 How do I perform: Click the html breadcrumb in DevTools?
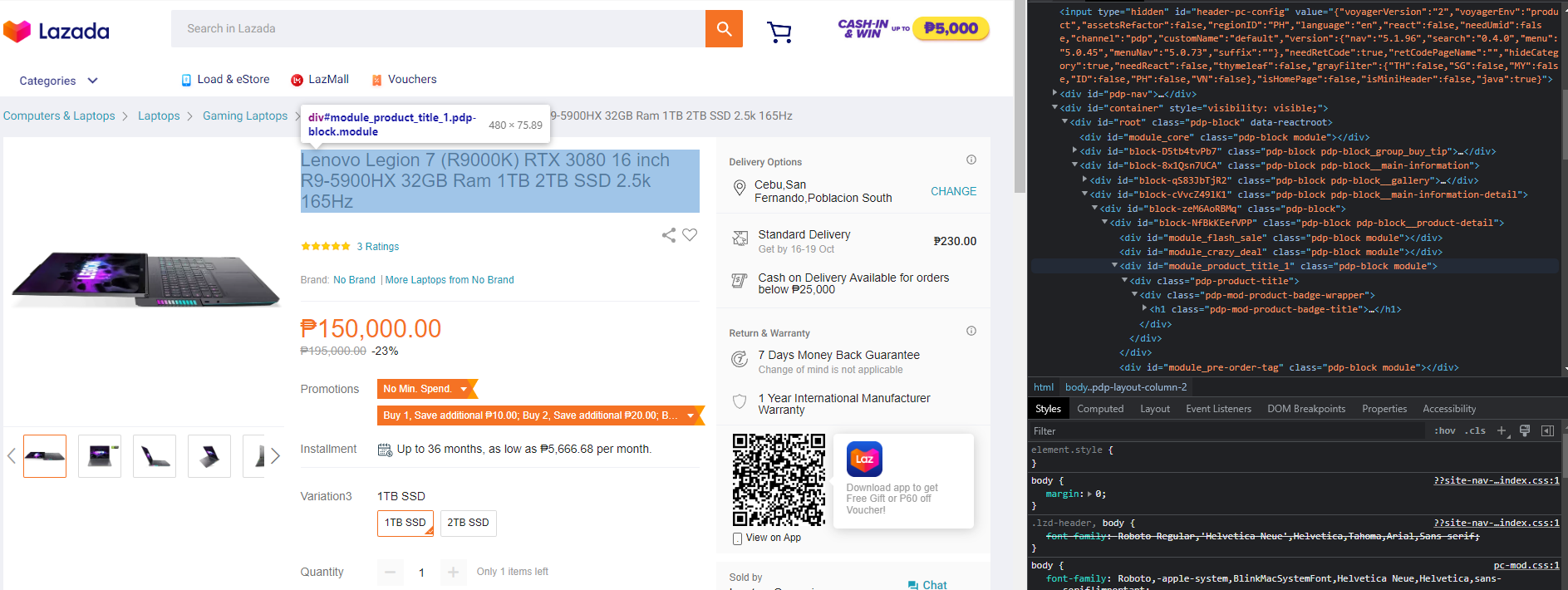[1044, 387]
